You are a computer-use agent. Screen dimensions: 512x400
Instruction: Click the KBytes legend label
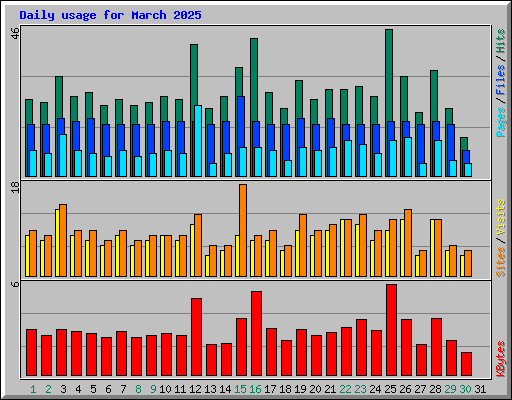(x=501, y=359)
